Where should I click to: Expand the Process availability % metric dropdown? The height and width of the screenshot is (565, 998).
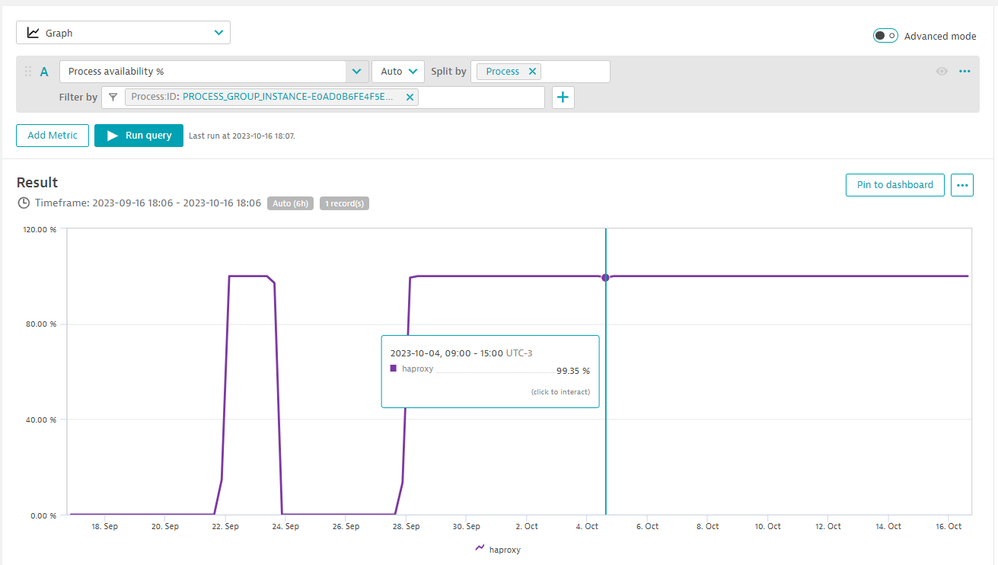point(357,72)
